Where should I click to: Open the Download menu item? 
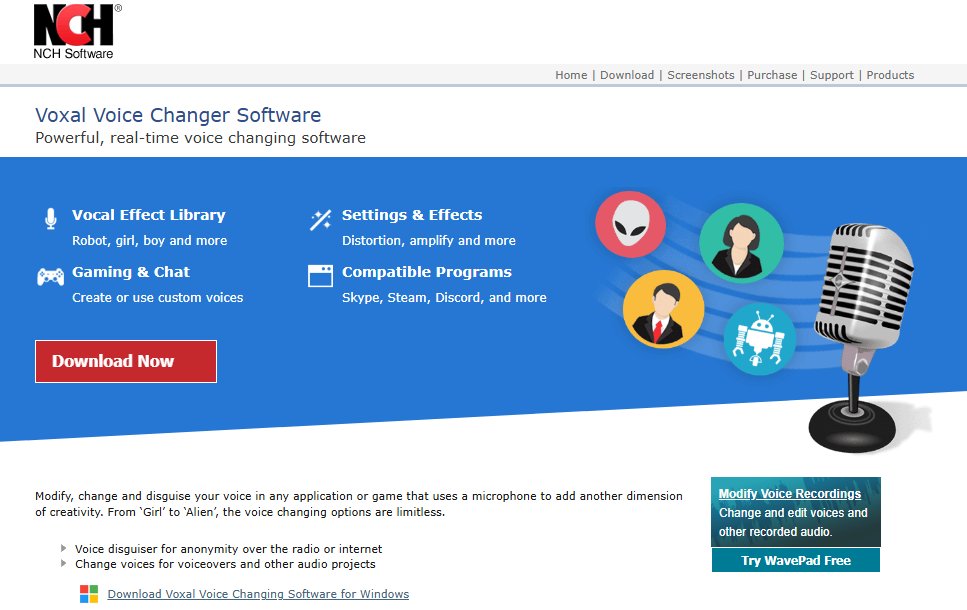(x=627, y=75)
